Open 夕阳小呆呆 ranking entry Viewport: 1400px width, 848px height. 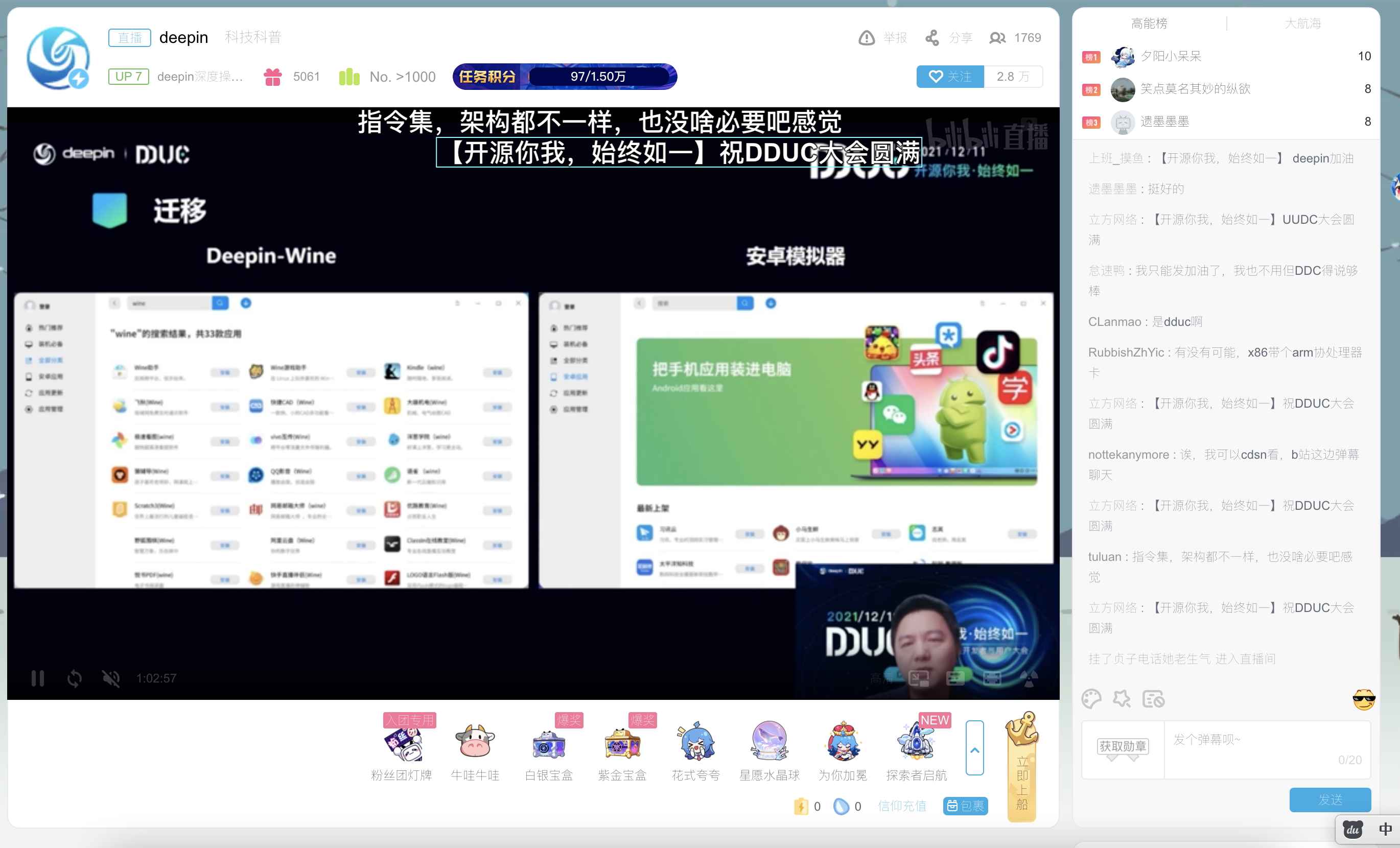coord(1226,56)
